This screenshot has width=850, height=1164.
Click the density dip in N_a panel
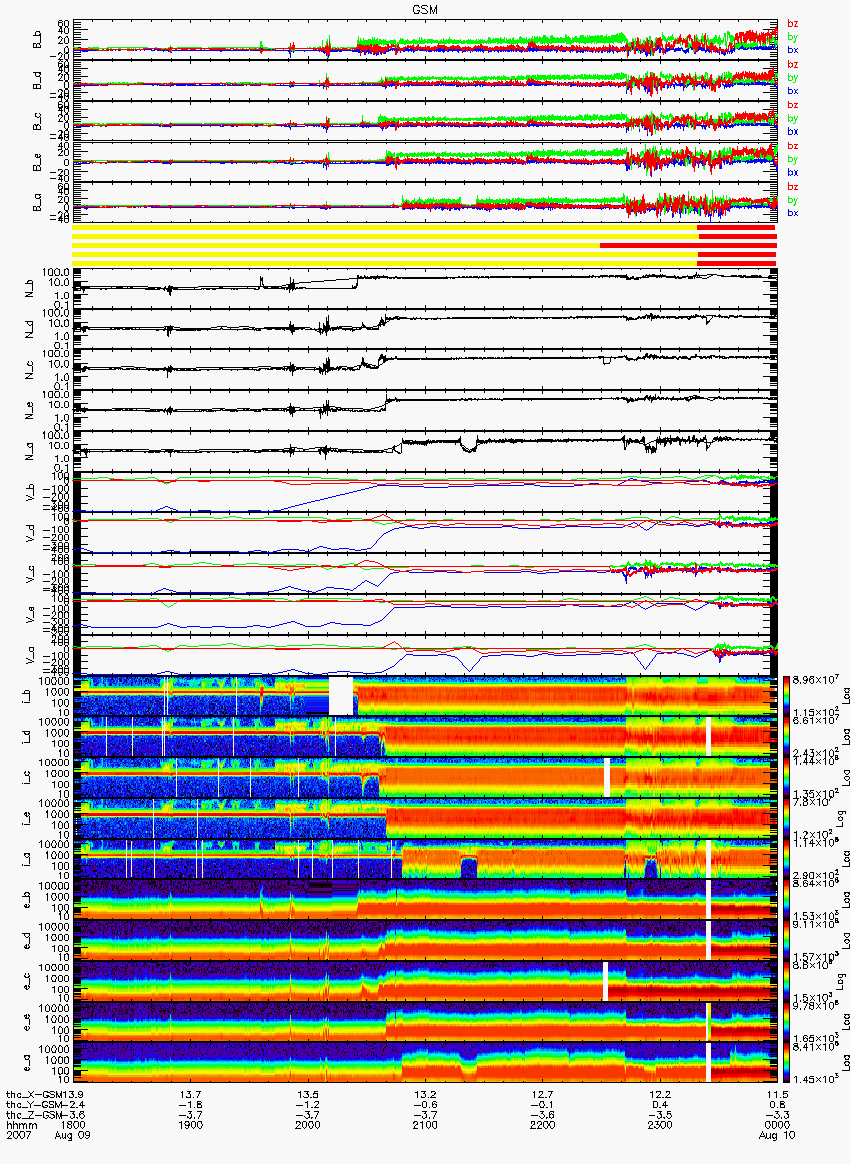(x=468, y=445)
